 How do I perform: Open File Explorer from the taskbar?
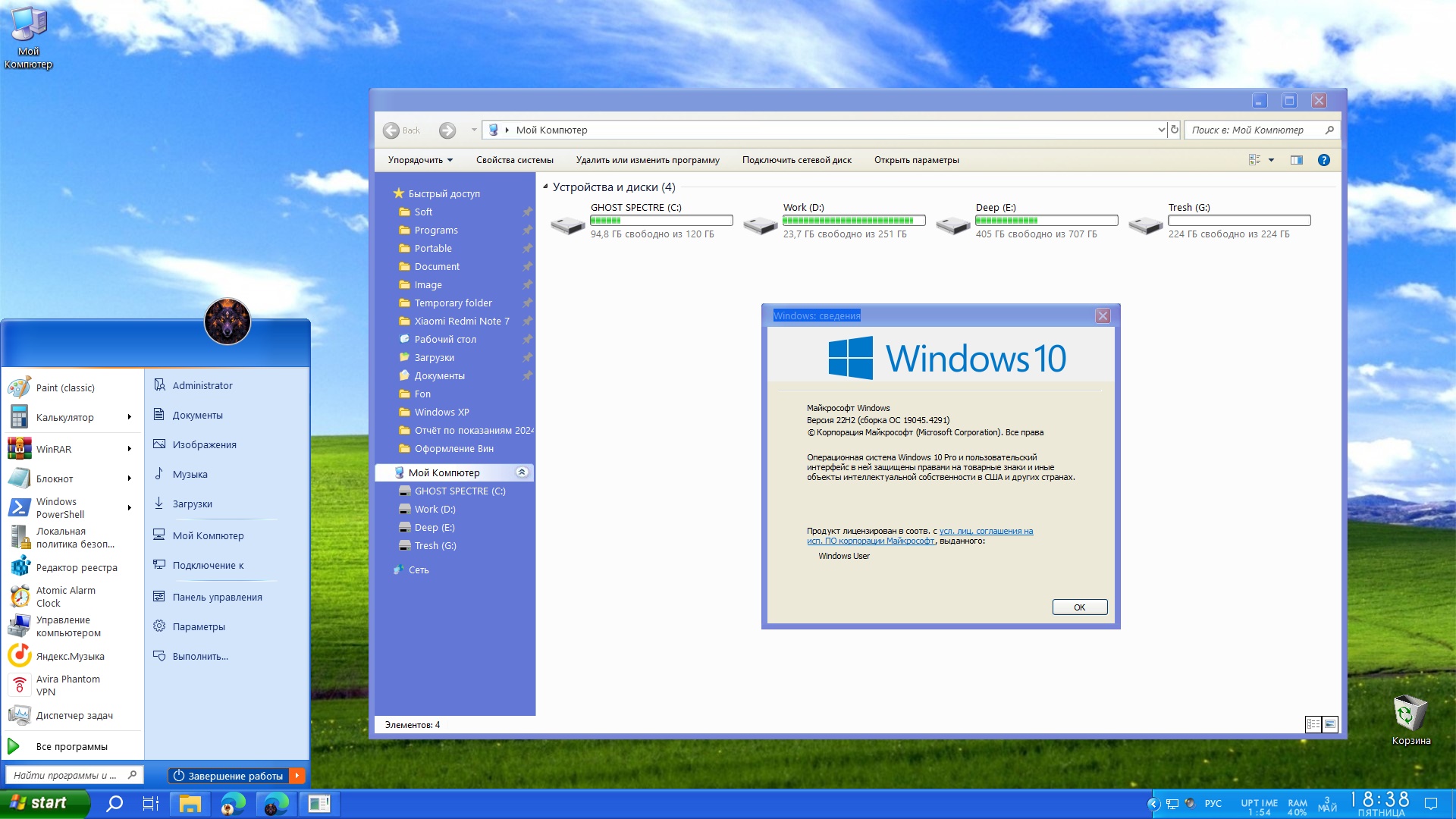tap(190, 804)
